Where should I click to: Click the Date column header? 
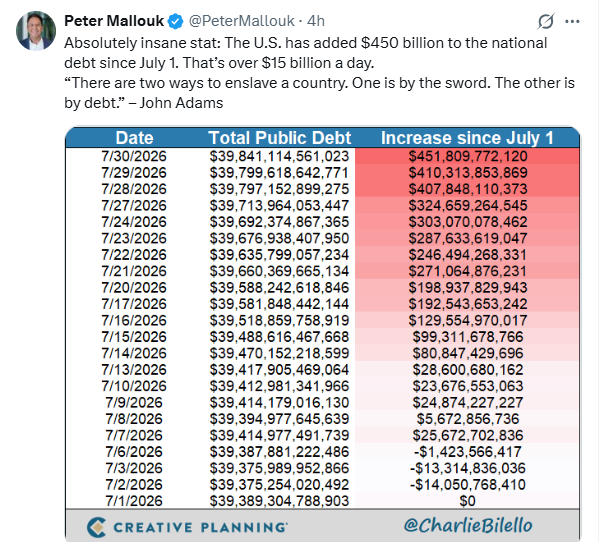pos(134,138)
